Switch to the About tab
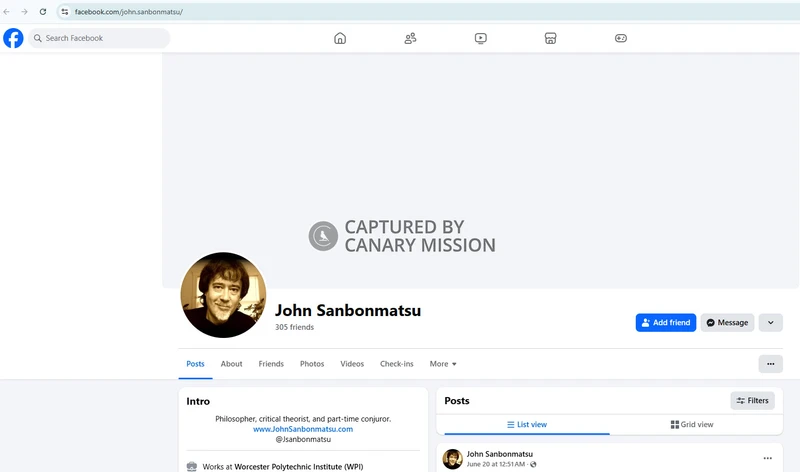The image size is (800, 472). (x=232, y=364)
